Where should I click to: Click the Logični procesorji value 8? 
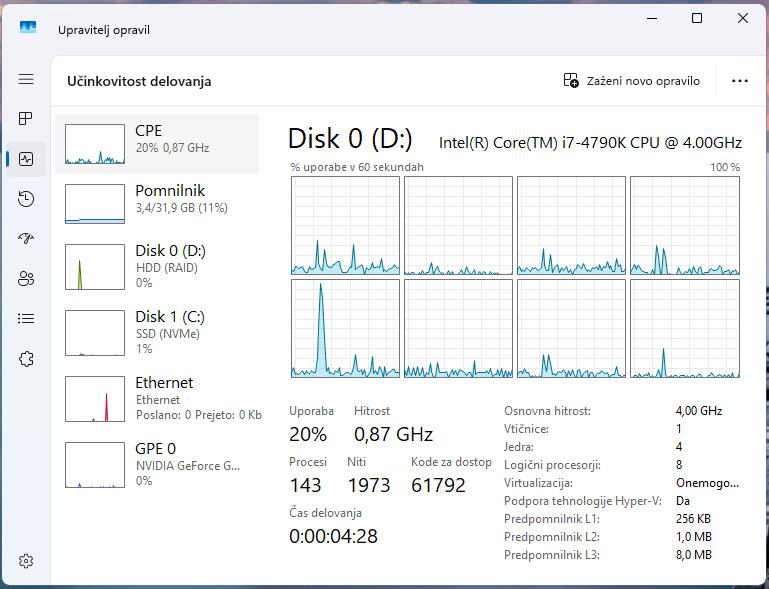tap(679, 464)
